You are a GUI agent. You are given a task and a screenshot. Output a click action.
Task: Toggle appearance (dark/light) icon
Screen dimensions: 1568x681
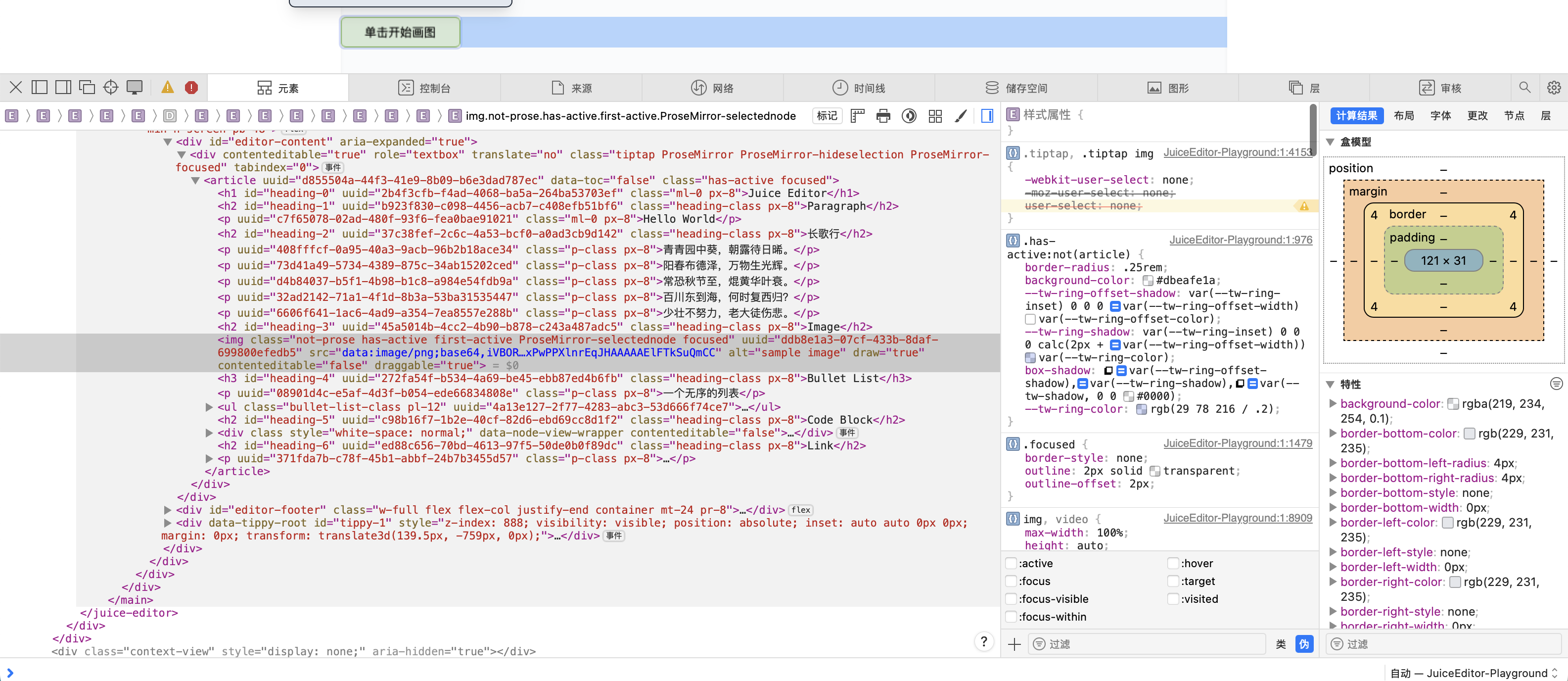[910, 116]
